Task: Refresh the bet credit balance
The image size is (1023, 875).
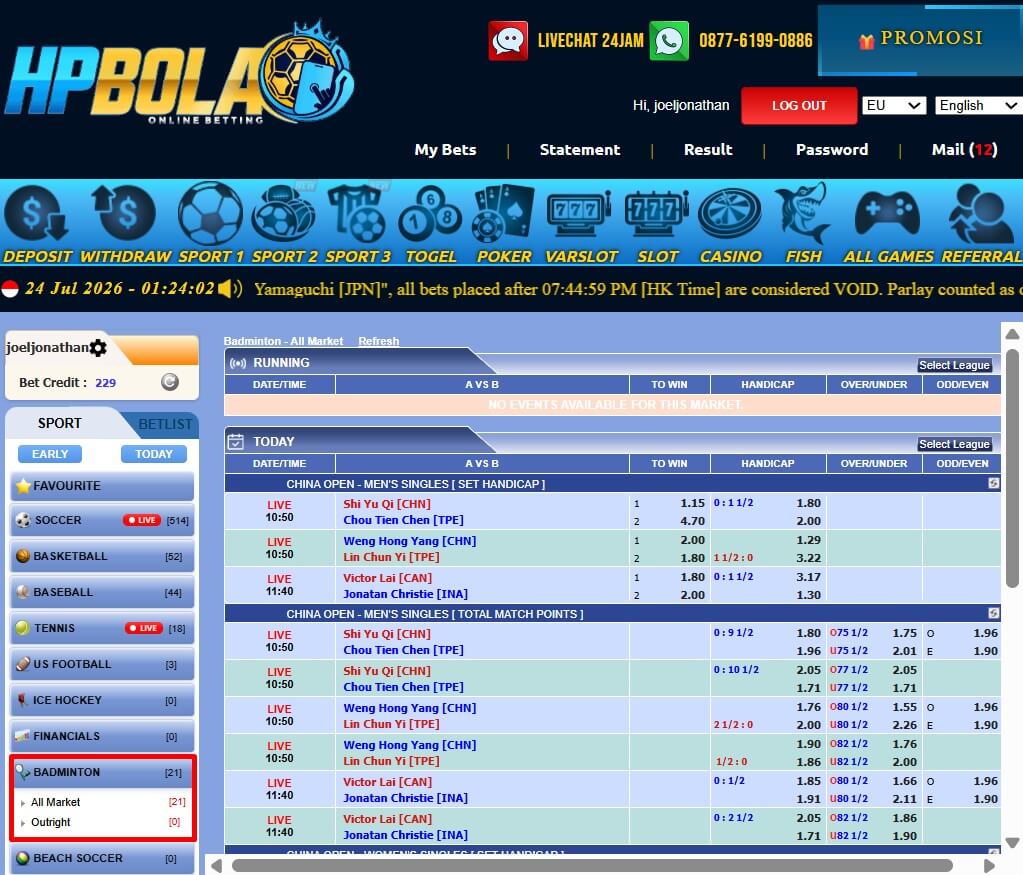Action: click(x=170, y=382)
